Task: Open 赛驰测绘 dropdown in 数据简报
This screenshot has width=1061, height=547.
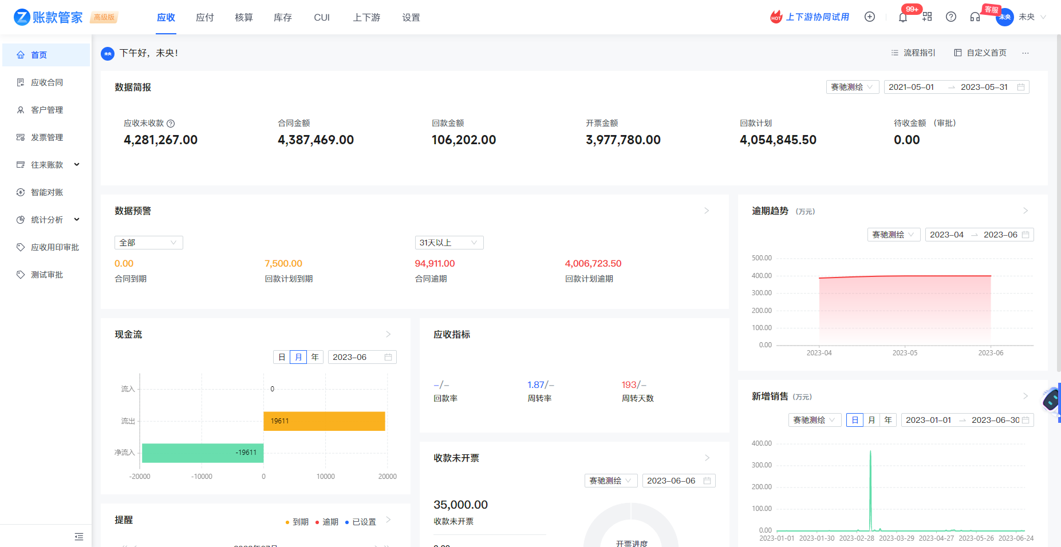Action: coord(853,87)
